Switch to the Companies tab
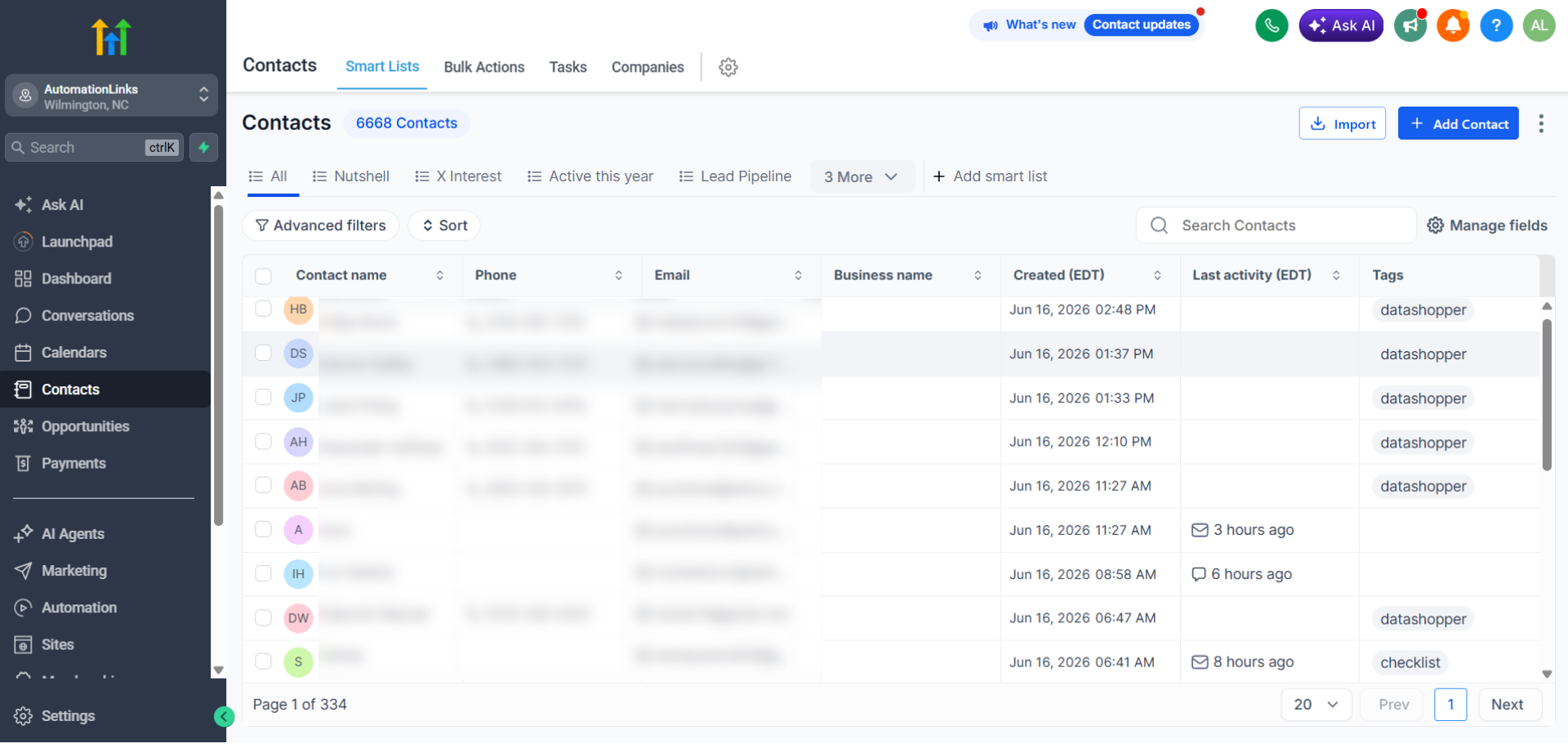Viewport: 1568px width, 748px height. (648, 67)
